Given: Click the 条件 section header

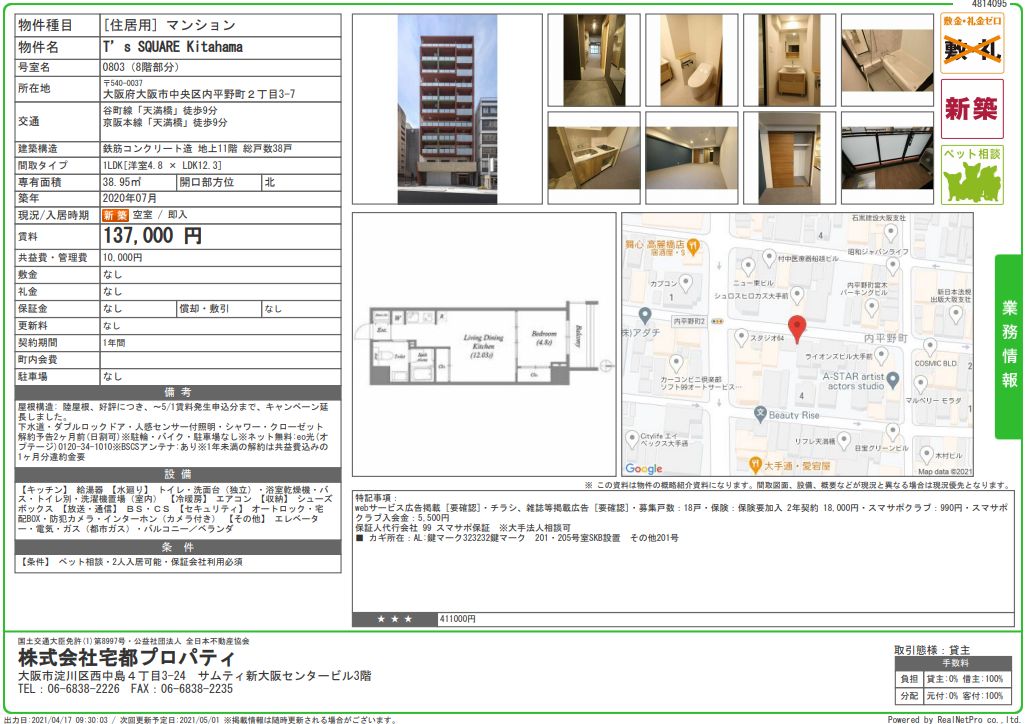Looking at the screenshot, I should pos(177,547).
